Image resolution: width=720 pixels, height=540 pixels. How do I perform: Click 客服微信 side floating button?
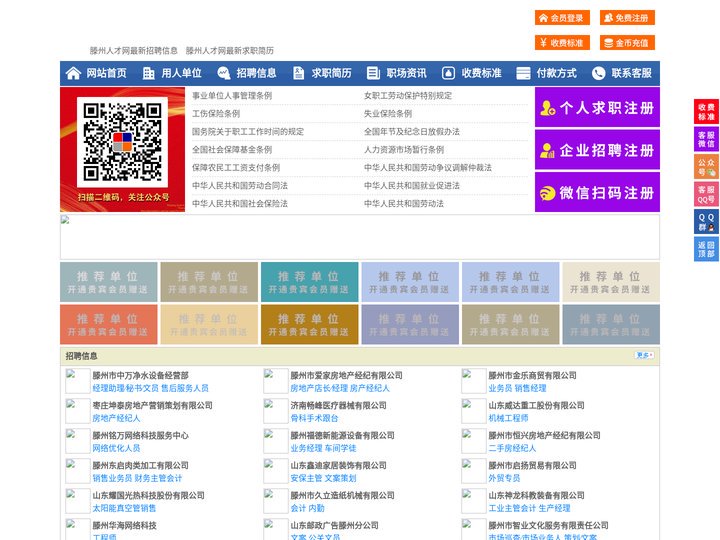click(706, 139)
